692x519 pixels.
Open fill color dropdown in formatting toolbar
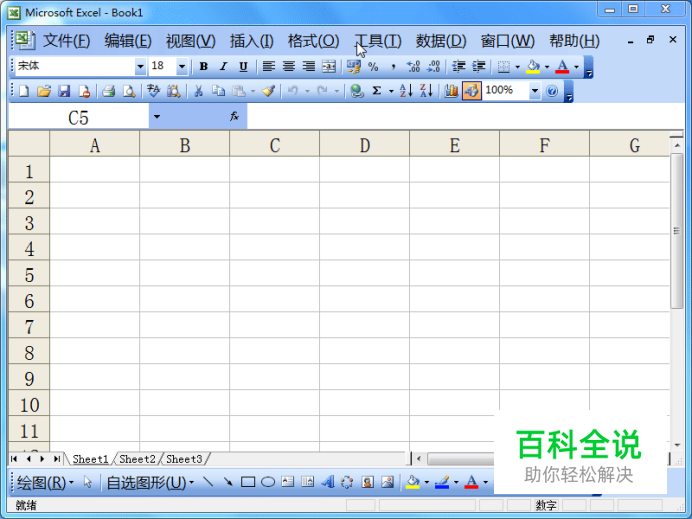(x=547, y=67)
